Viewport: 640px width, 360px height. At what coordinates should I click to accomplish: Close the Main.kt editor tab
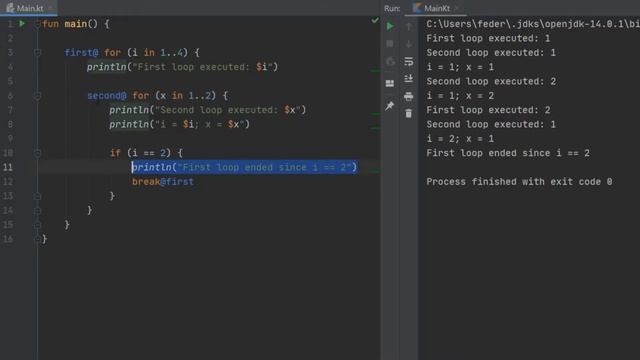[50, 8]
